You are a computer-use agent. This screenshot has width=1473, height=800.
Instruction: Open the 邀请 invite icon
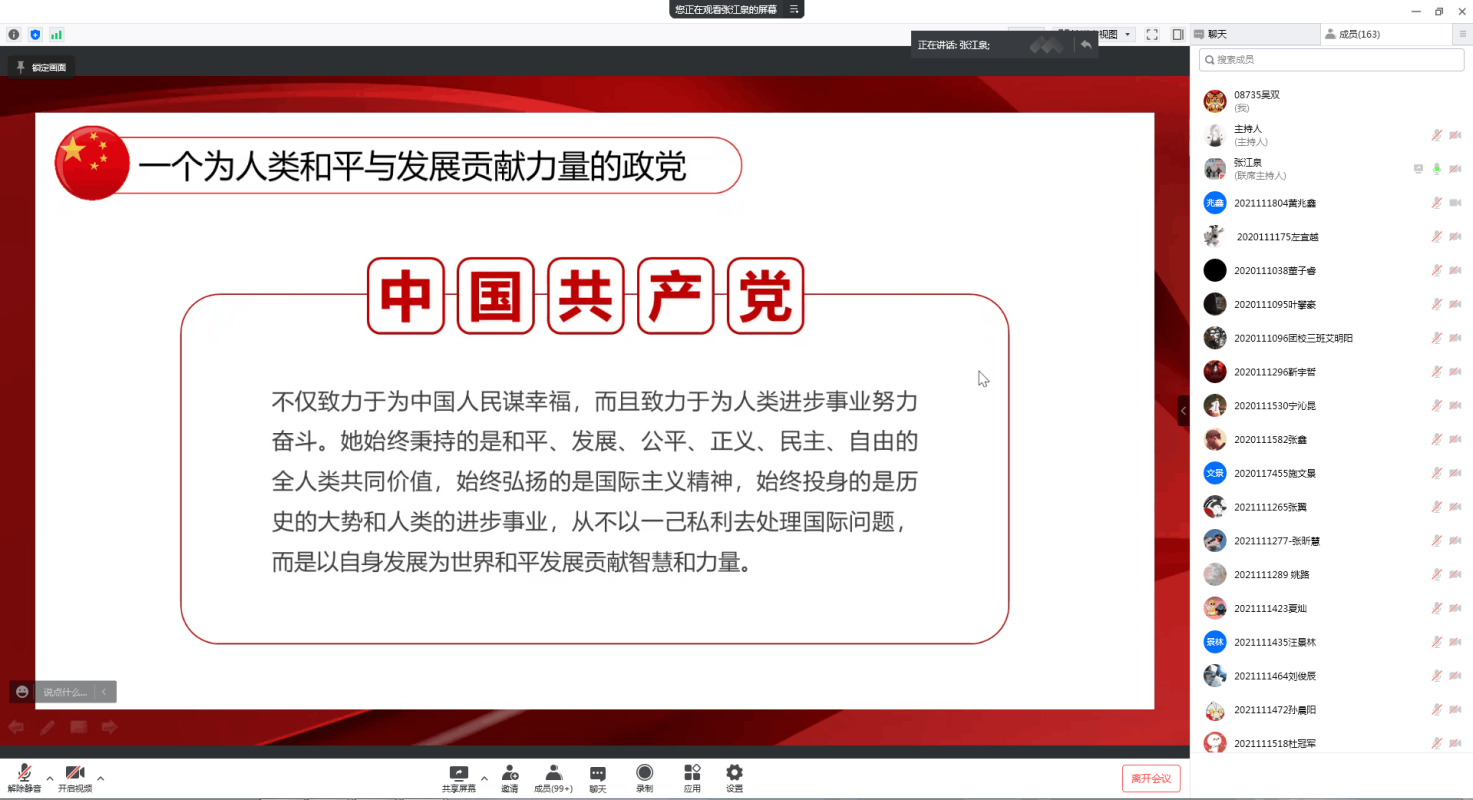pyautogui.click(x=510, y=774)
